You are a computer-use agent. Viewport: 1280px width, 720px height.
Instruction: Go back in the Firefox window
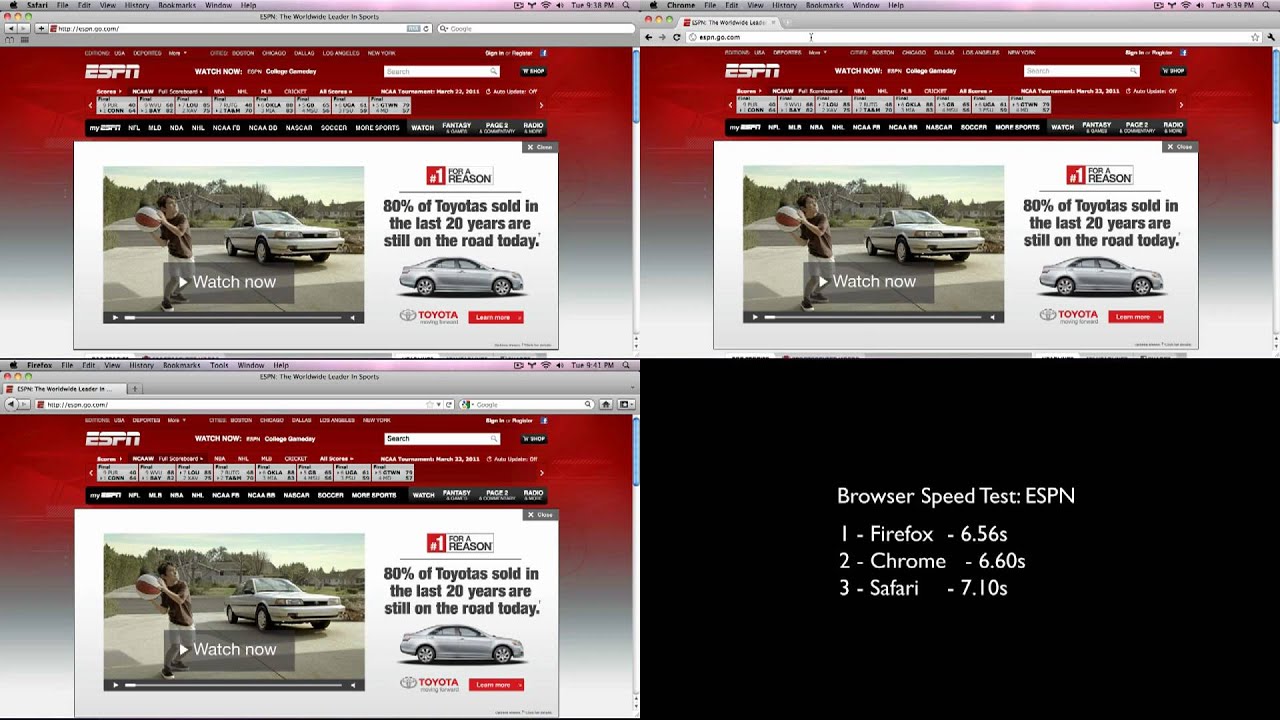click(11, 404)
